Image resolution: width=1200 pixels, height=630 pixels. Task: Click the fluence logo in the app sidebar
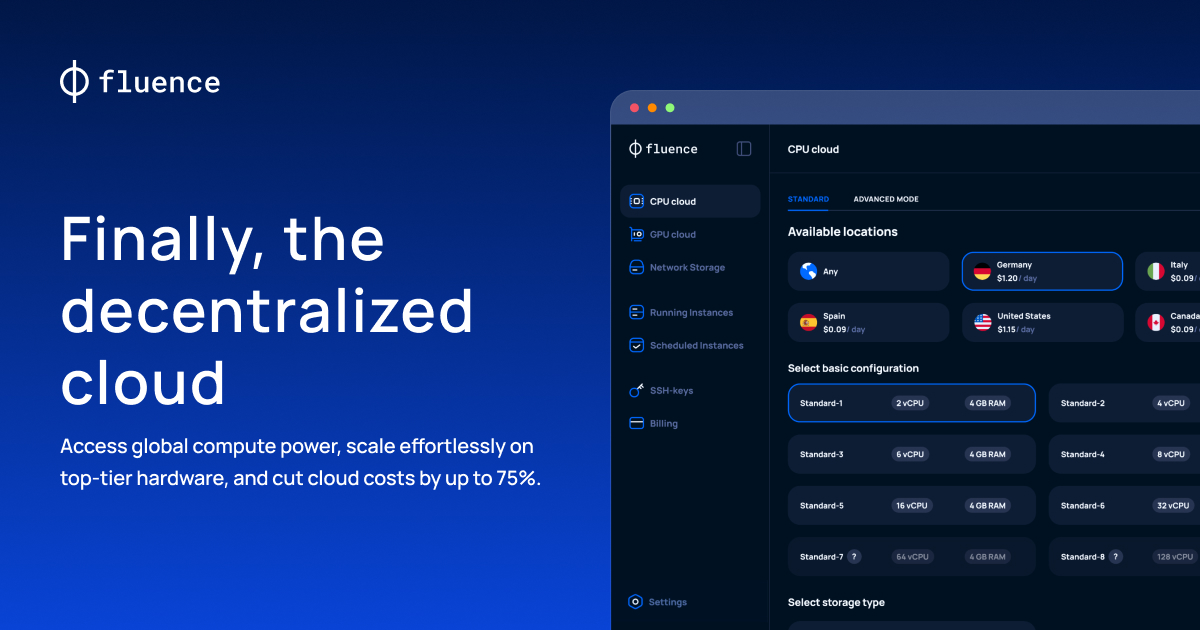click(663, 149)
